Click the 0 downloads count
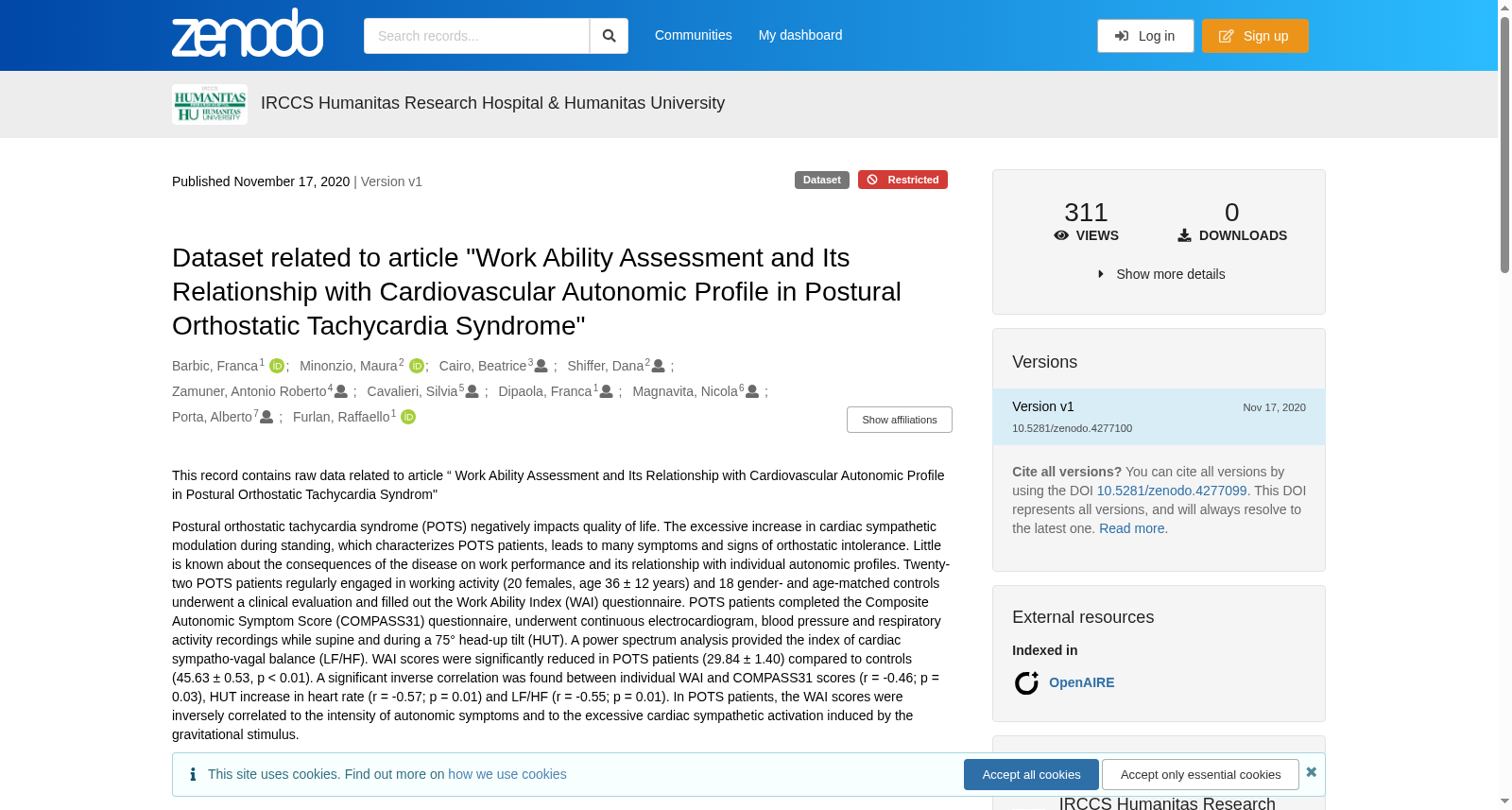The image size is (1512, 810). [1232, 212]
